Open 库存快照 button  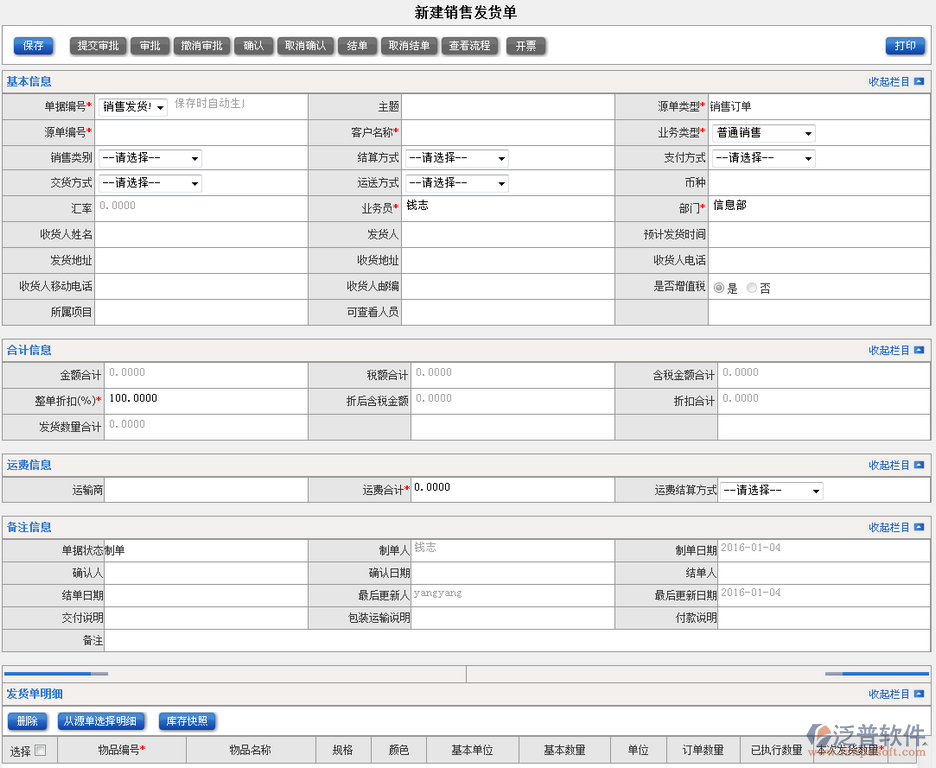(x=187, y=721)
